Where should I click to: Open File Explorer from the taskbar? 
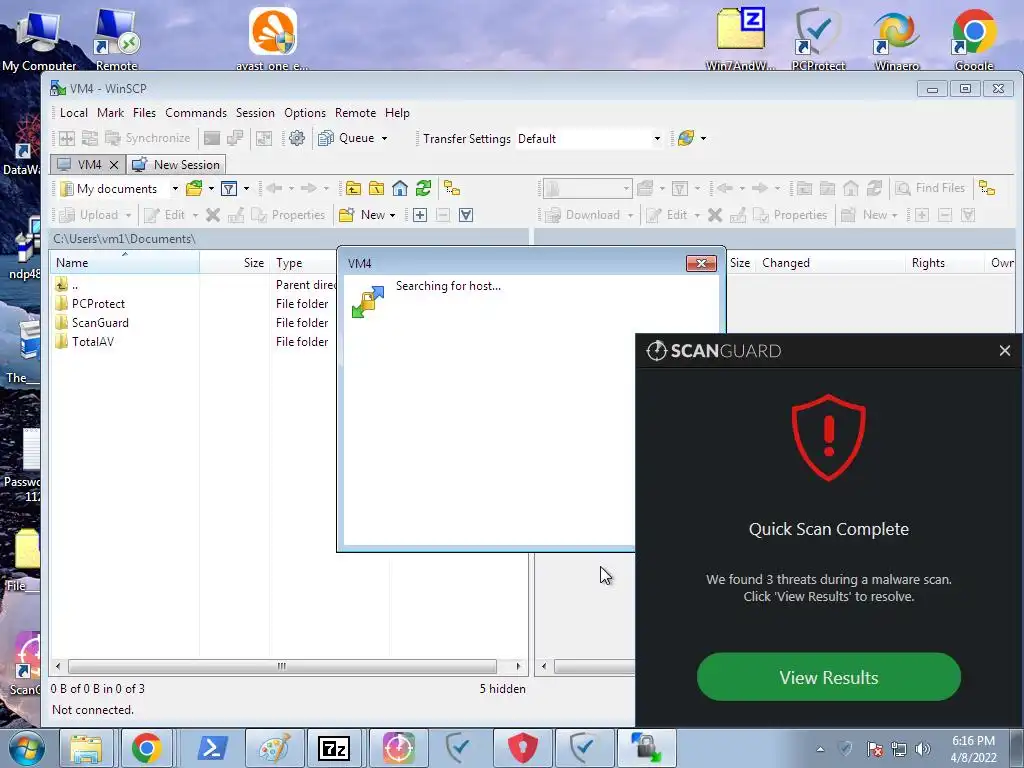tap(86, 748)
